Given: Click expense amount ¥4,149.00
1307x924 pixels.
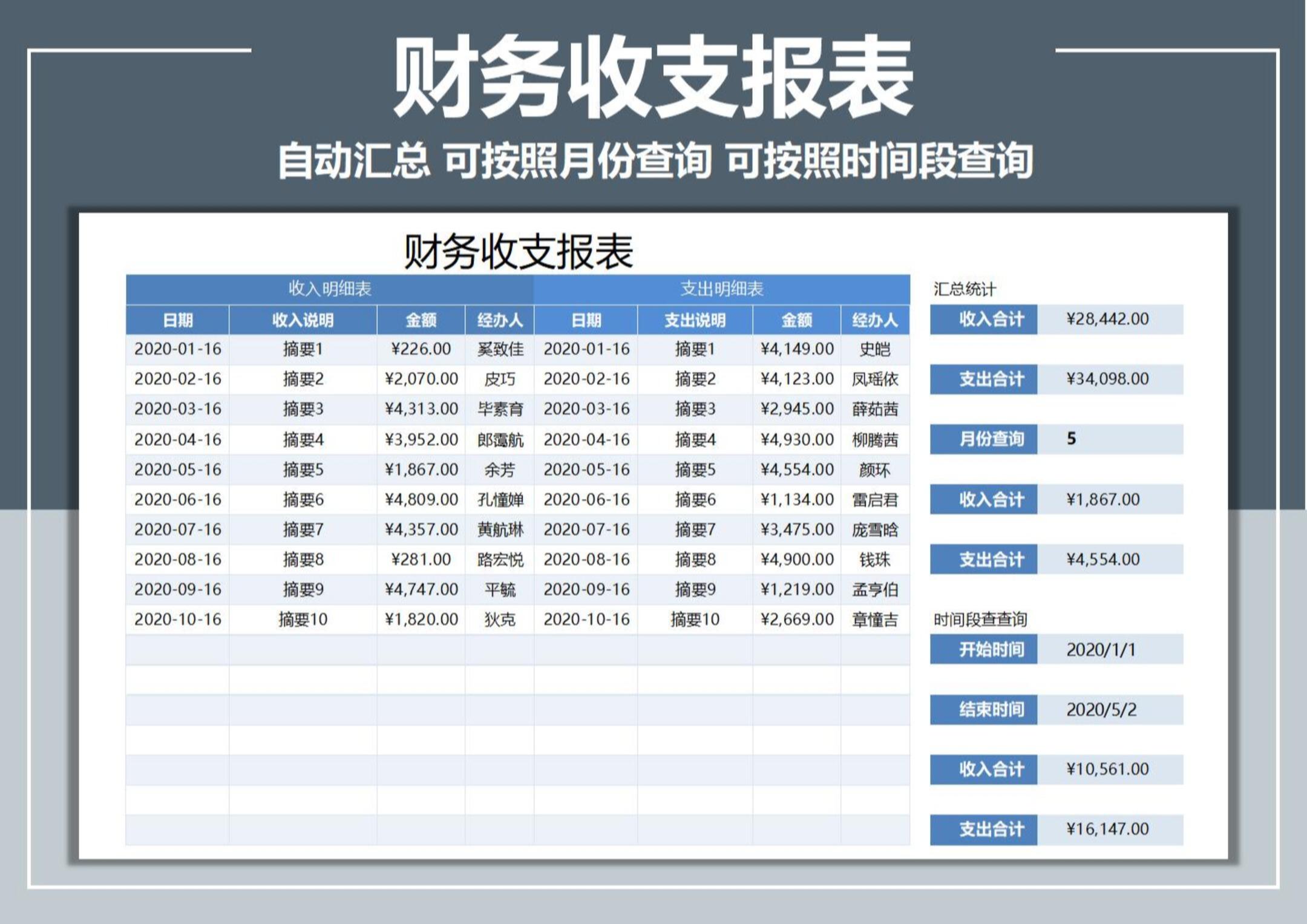Looking at the screenshot, I should coord(797,349).
